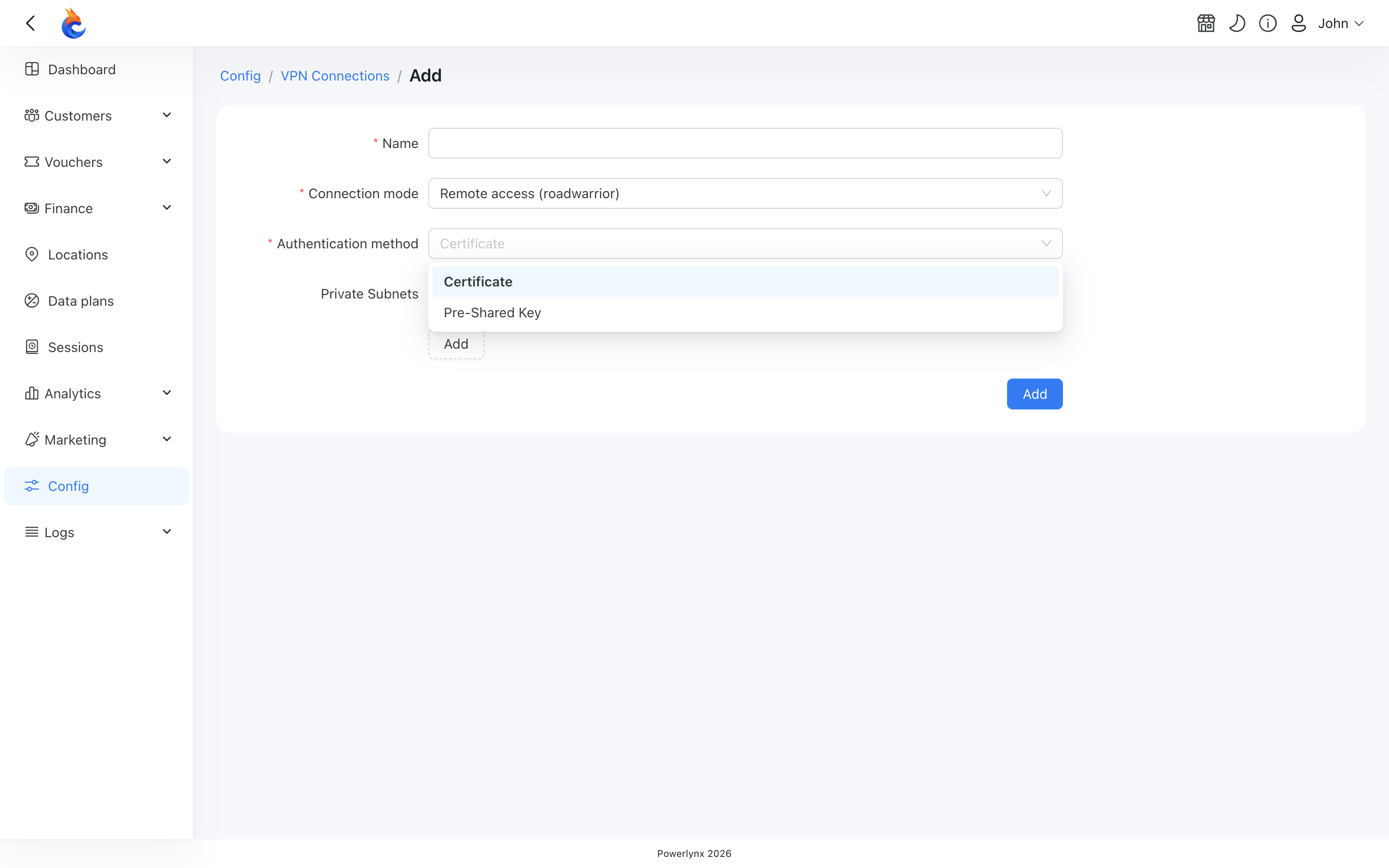Screen dimensions: 1389x868
Task: Expand the Vouchers submenu chevron
Action: [167, 162]
